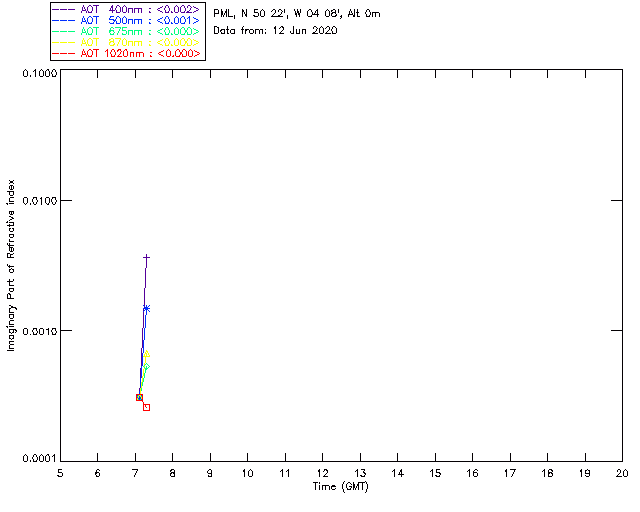The width and height of the screenshot is (640, 512).
Task: Click the lower red square marker for 1020nm
Action: click(147, 407)
